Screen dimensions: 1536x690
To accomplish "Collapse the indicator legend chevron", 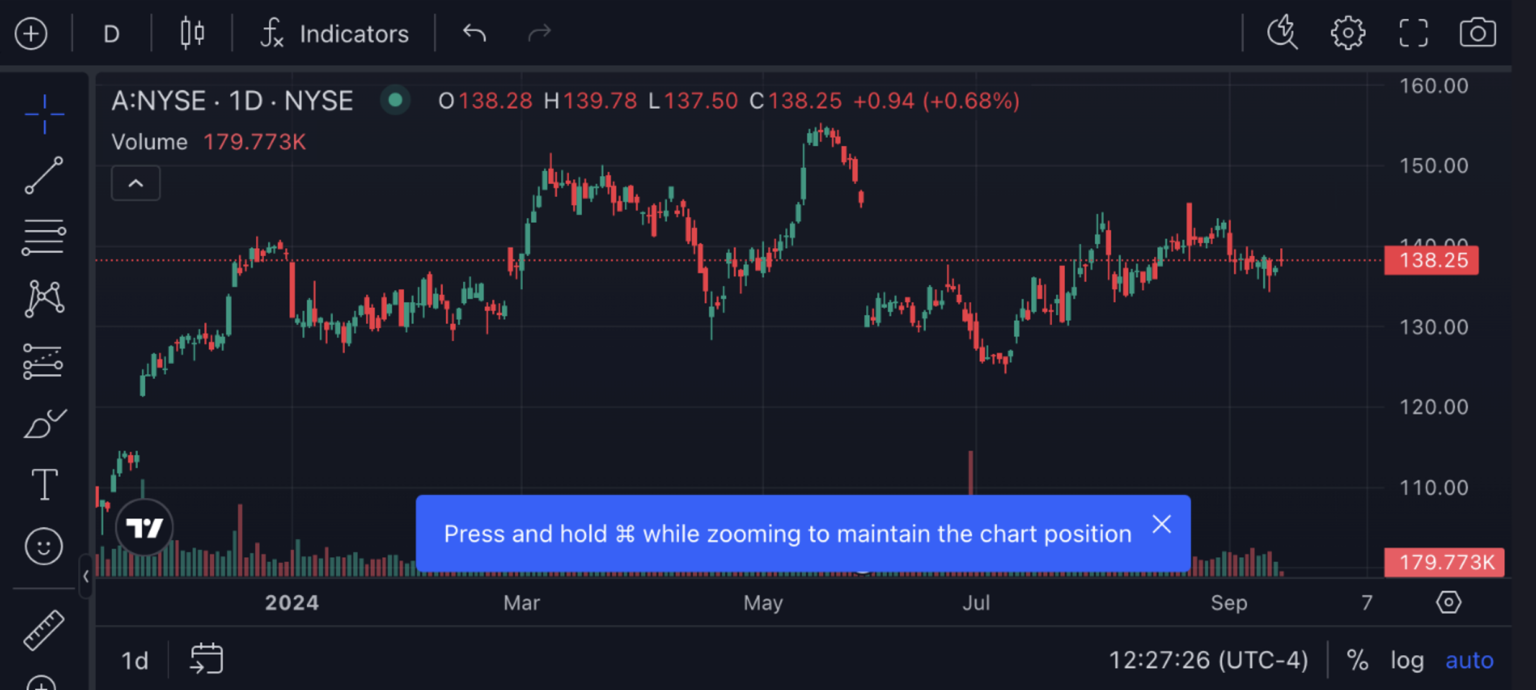I will pos(136,184).
